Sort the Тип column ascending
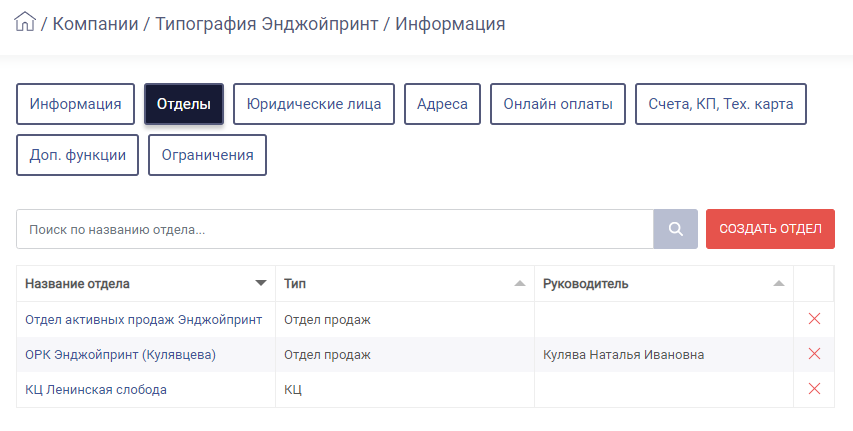853x431 pixels. click(520, 283)
